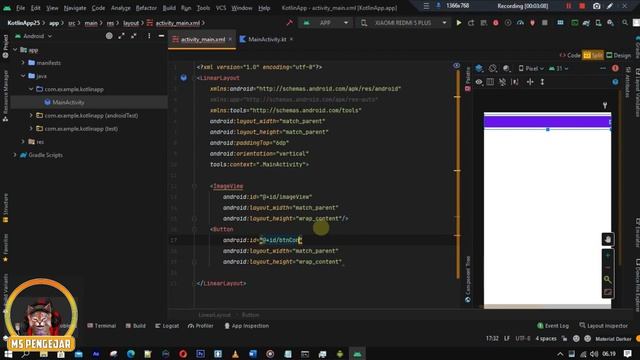This screenshot has height=360, width=640.
Task: Toggle the Design view mode
Action: click(x=618, y=55)
